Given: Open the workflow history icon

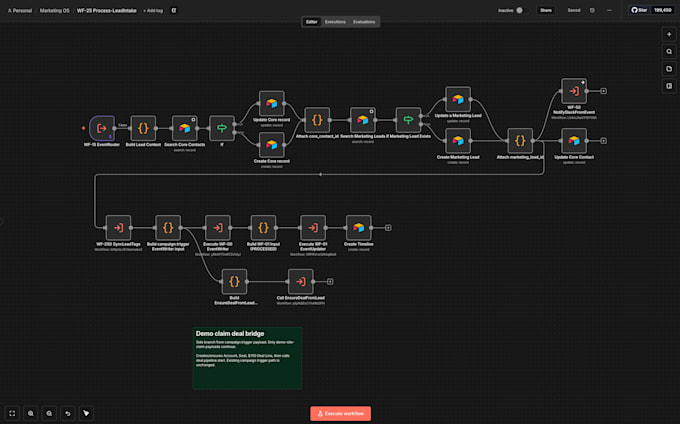Looking at the screenshot, I should click(x=592, y=10).
